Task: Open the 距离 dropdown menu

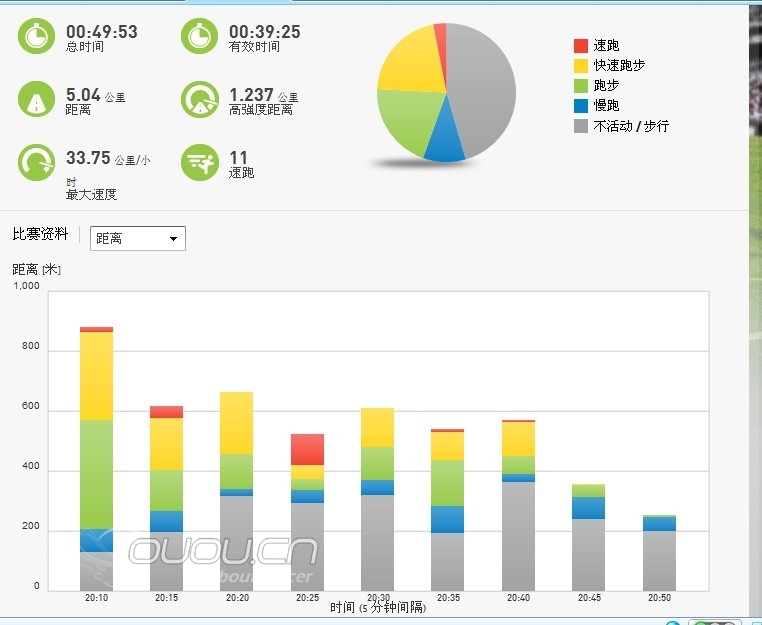Action: [x=138, y=238]
